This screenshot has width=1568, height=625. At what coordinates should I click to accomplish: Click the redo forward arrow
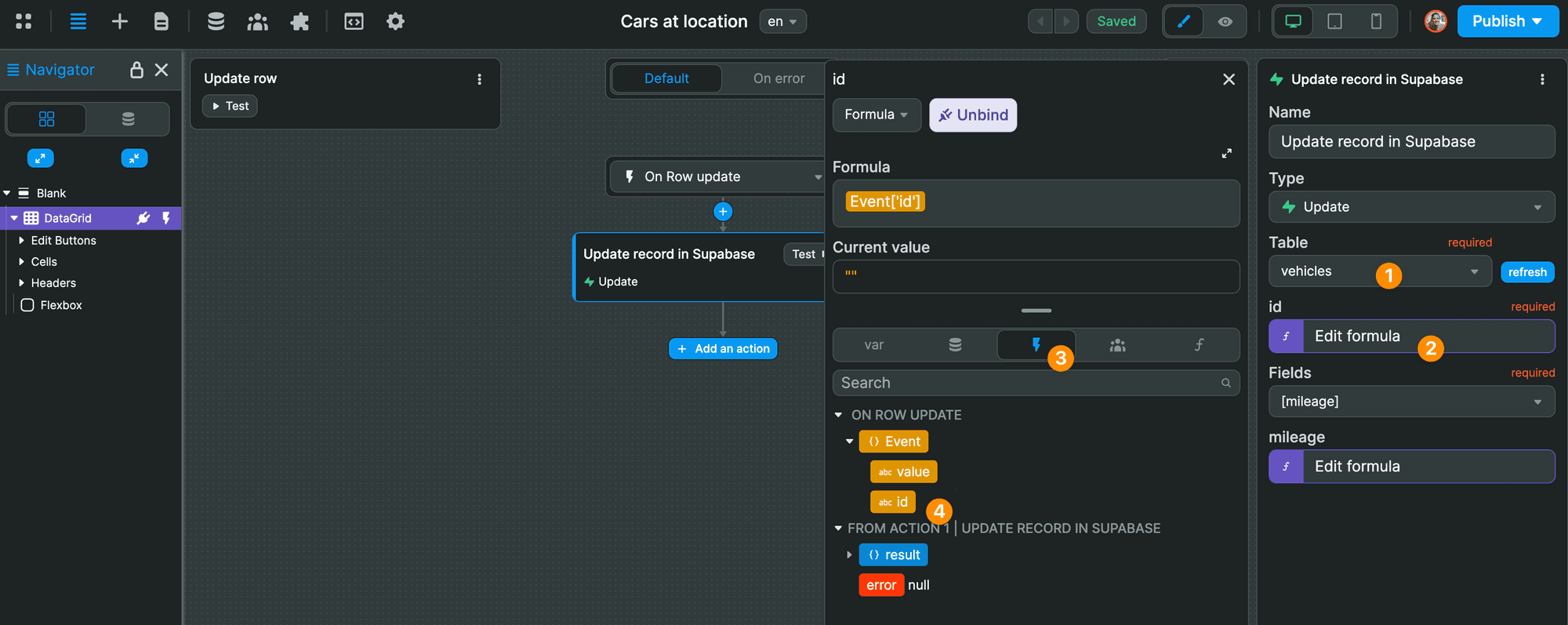click(1066, 21)
